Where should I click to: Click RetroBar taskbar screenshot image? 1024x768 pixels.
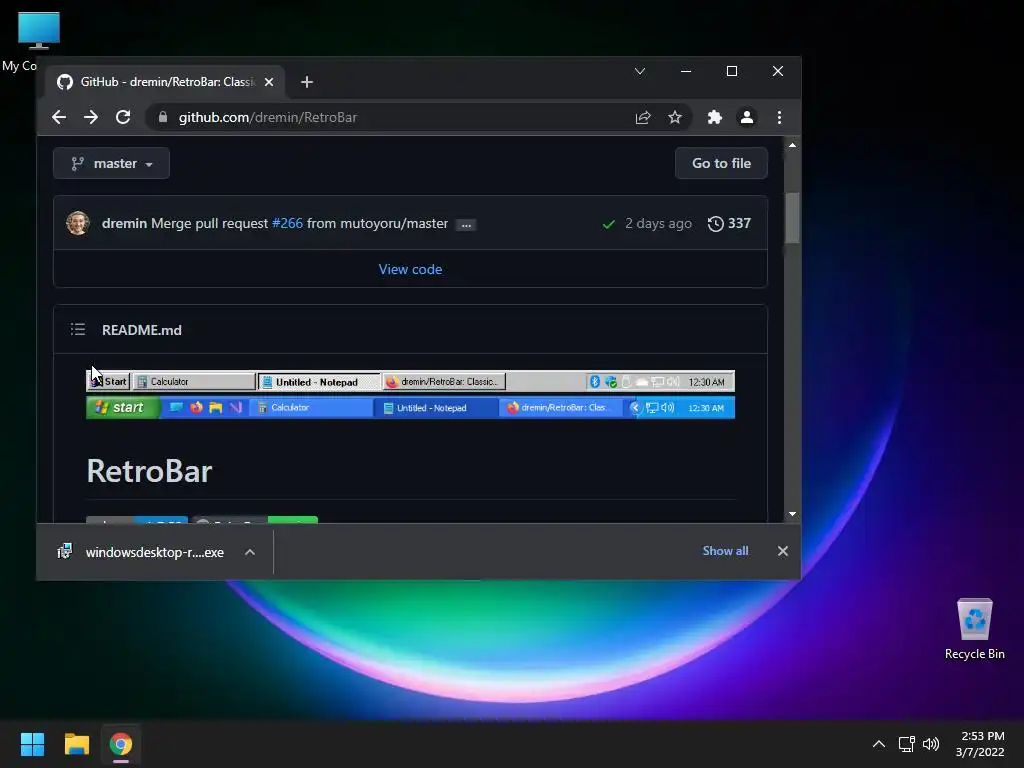[410, 394]
